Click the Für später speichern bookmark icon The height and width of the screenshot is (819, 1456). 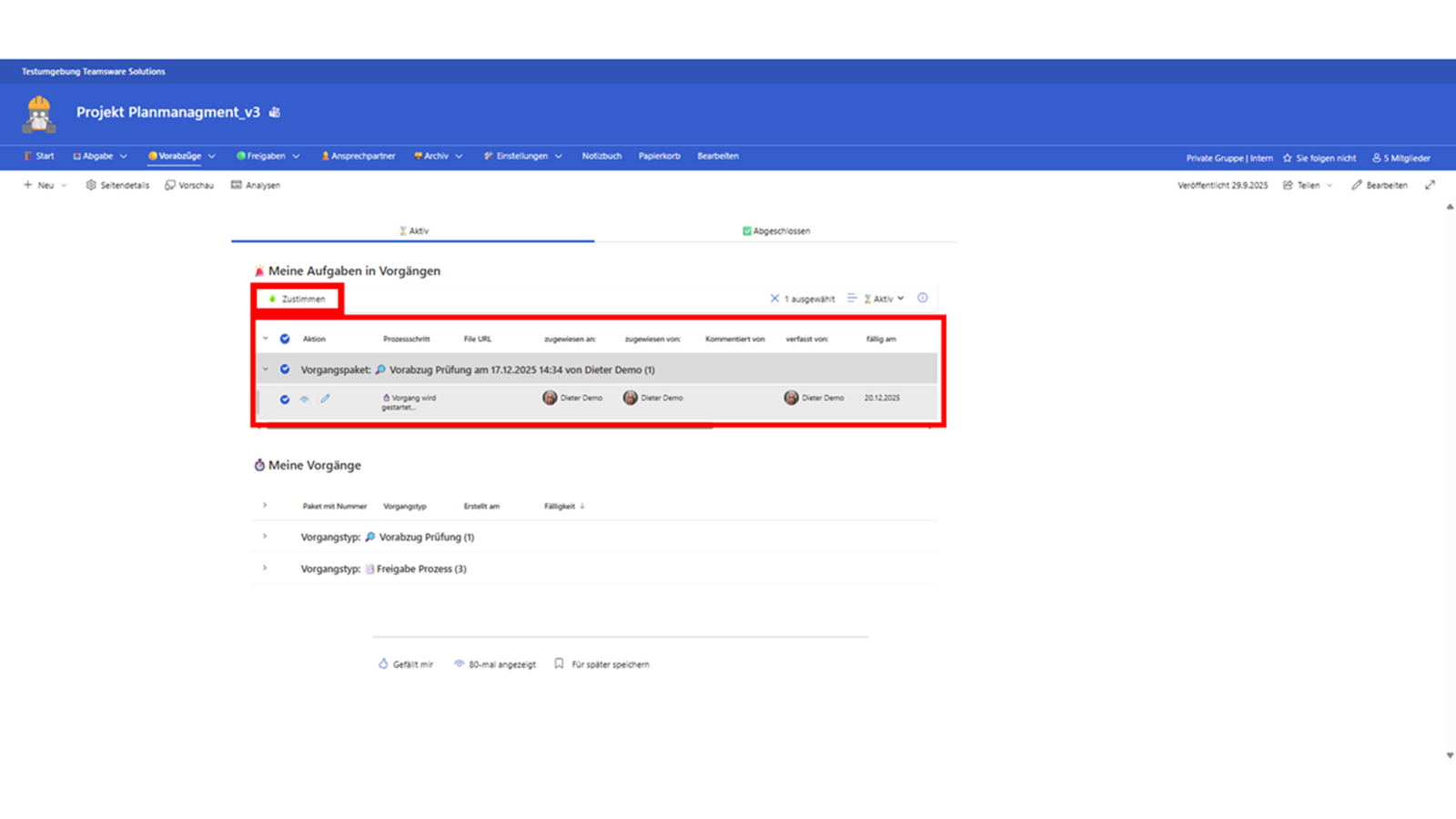coord(559,663)
